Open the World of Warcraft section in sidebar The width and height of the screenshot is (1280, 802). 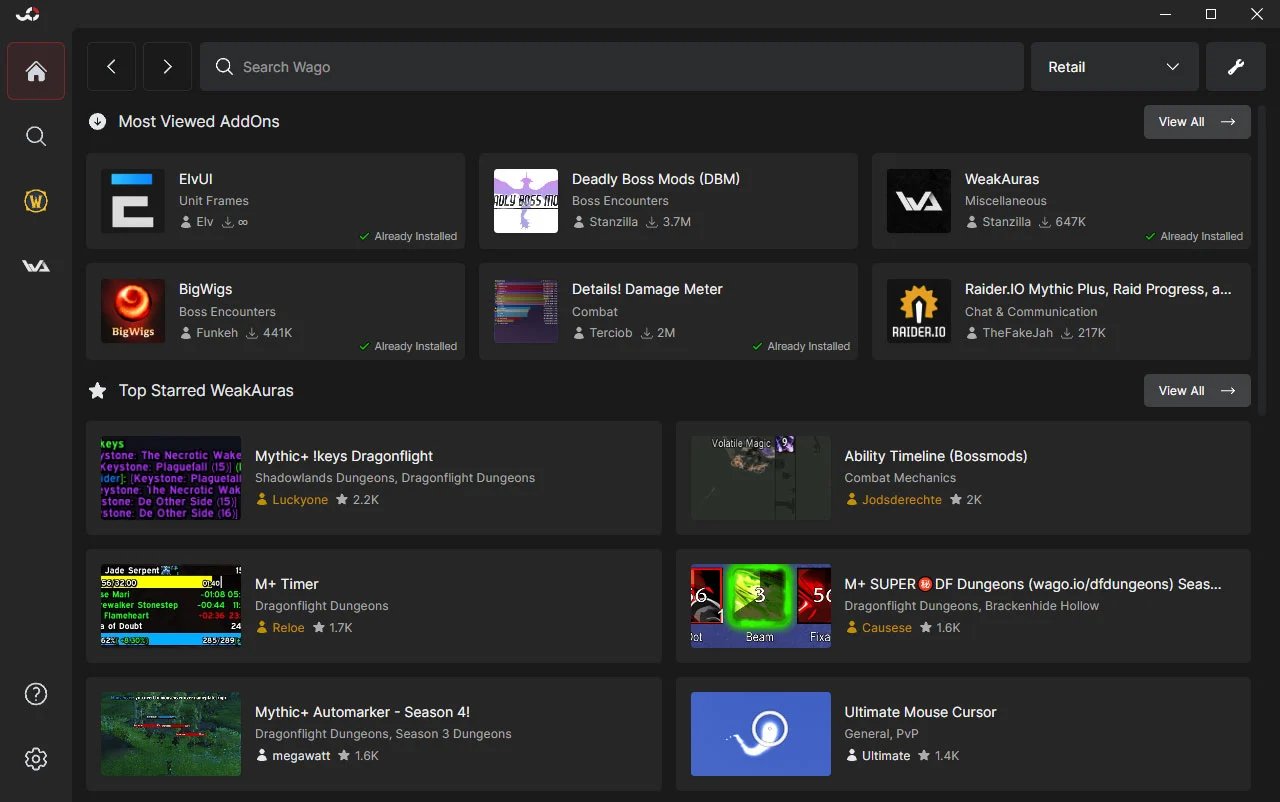pyautogui.click(x=36, y=200)
